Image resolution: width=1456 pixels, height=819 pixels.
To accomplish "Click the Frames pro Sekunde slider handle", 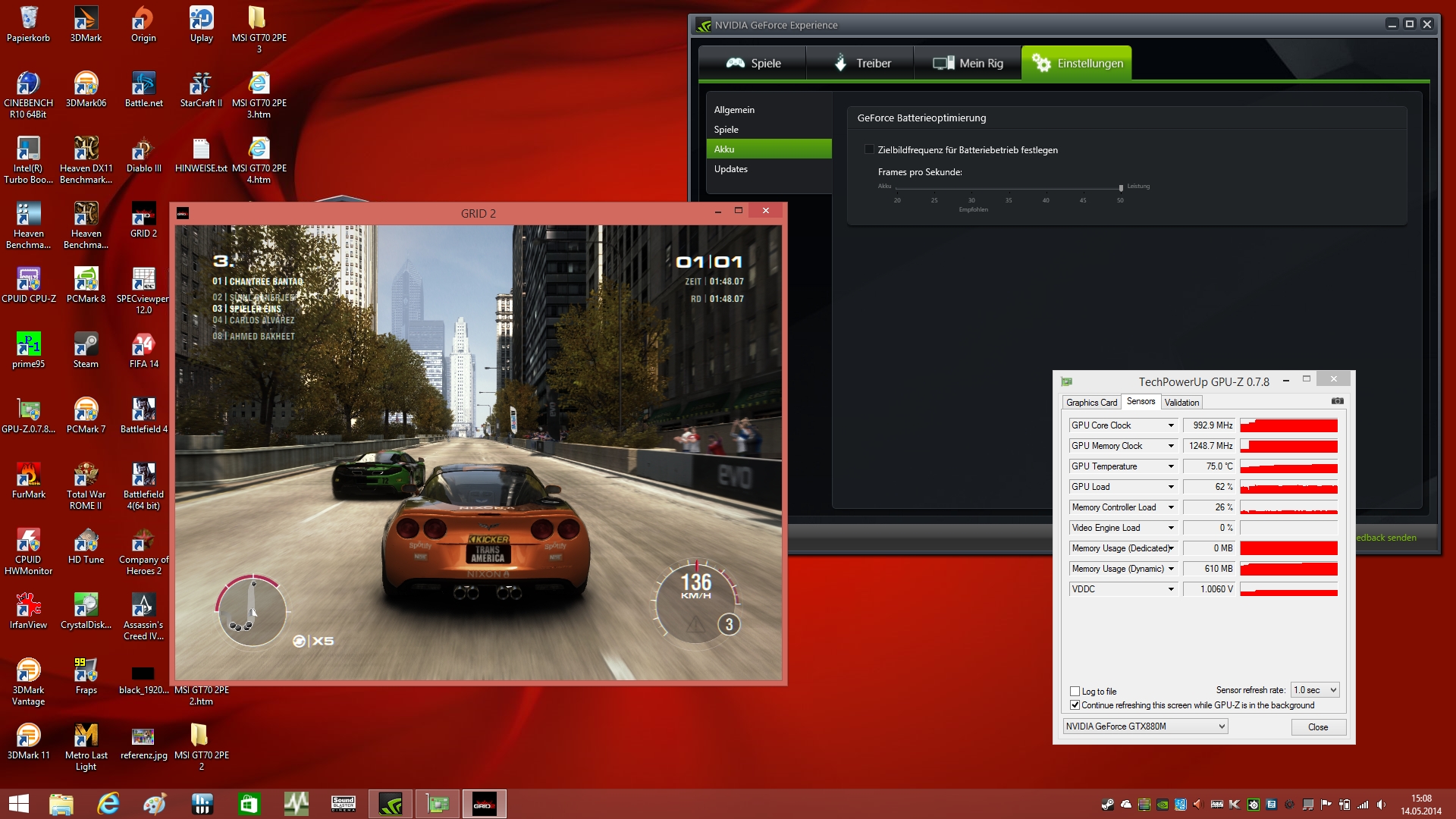I will click(1121, 187).
